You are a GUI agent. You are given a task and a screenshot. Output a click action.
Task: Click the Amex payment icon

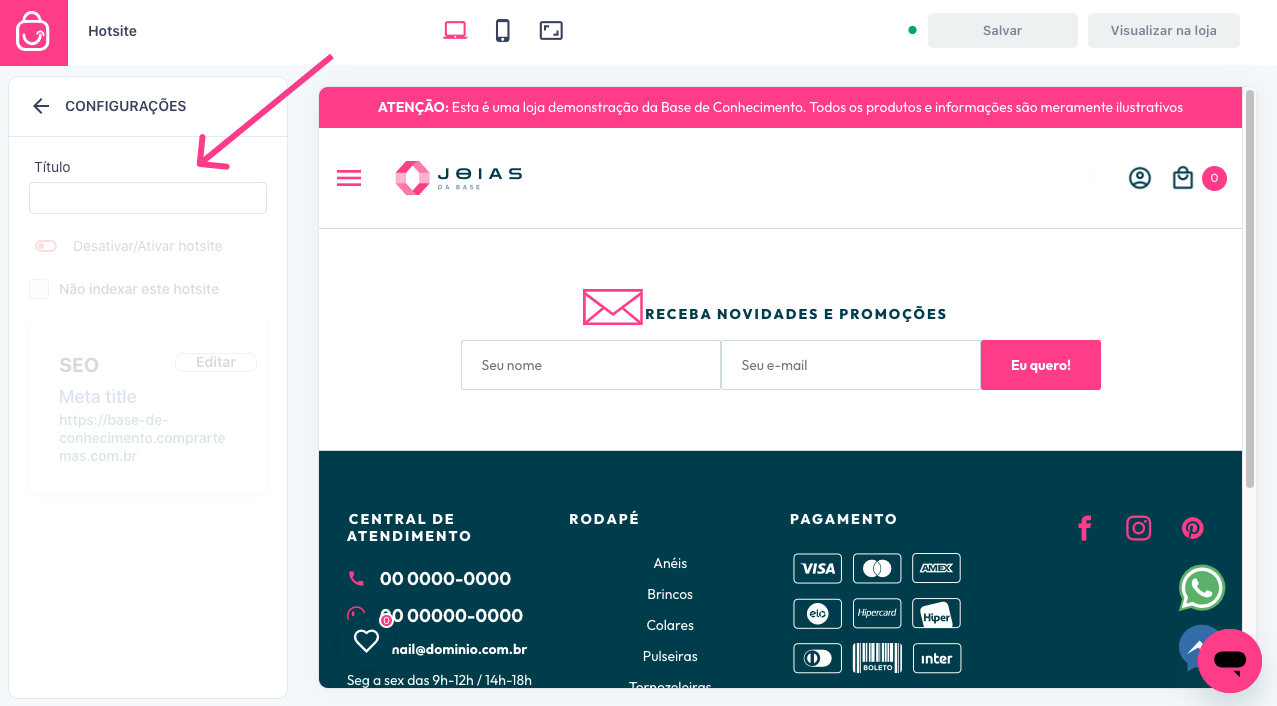937,568
